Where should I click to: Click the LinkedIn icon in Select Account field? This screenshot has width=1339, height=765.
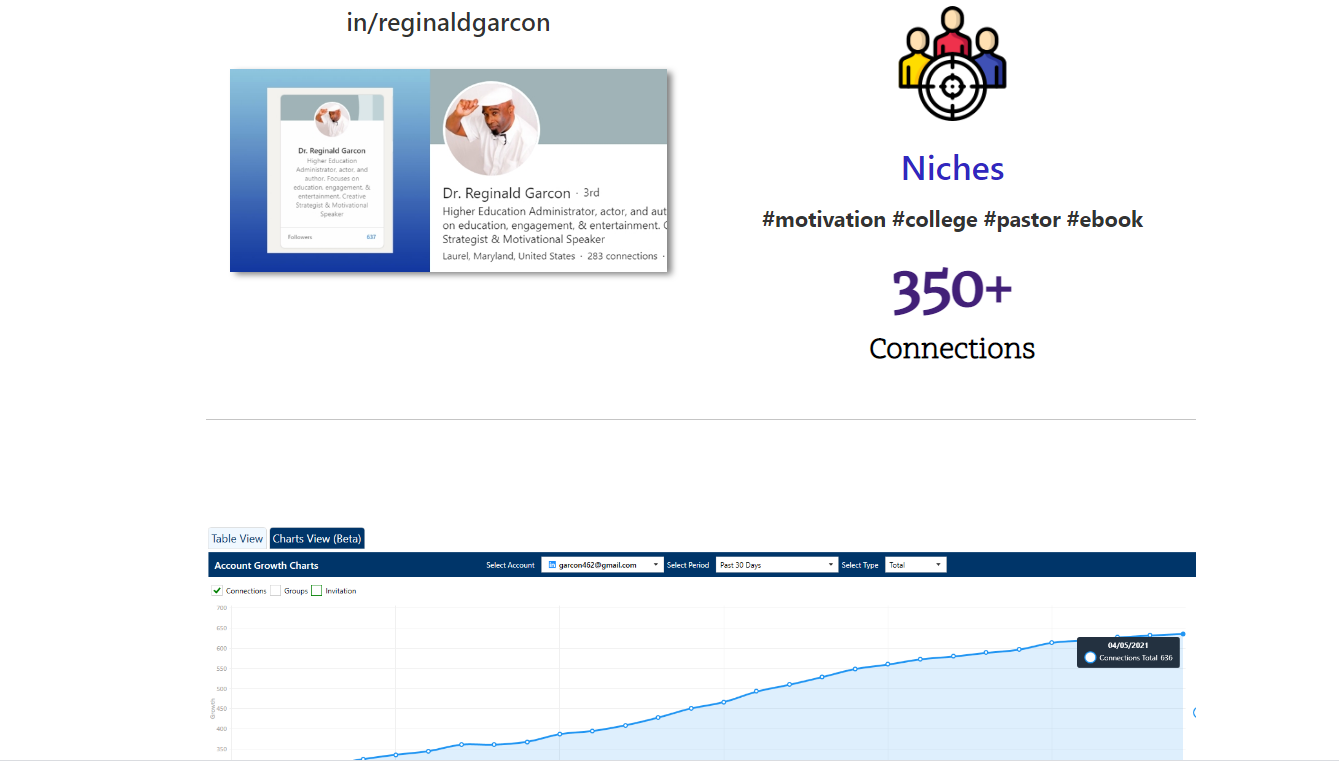tap(552, 565)
